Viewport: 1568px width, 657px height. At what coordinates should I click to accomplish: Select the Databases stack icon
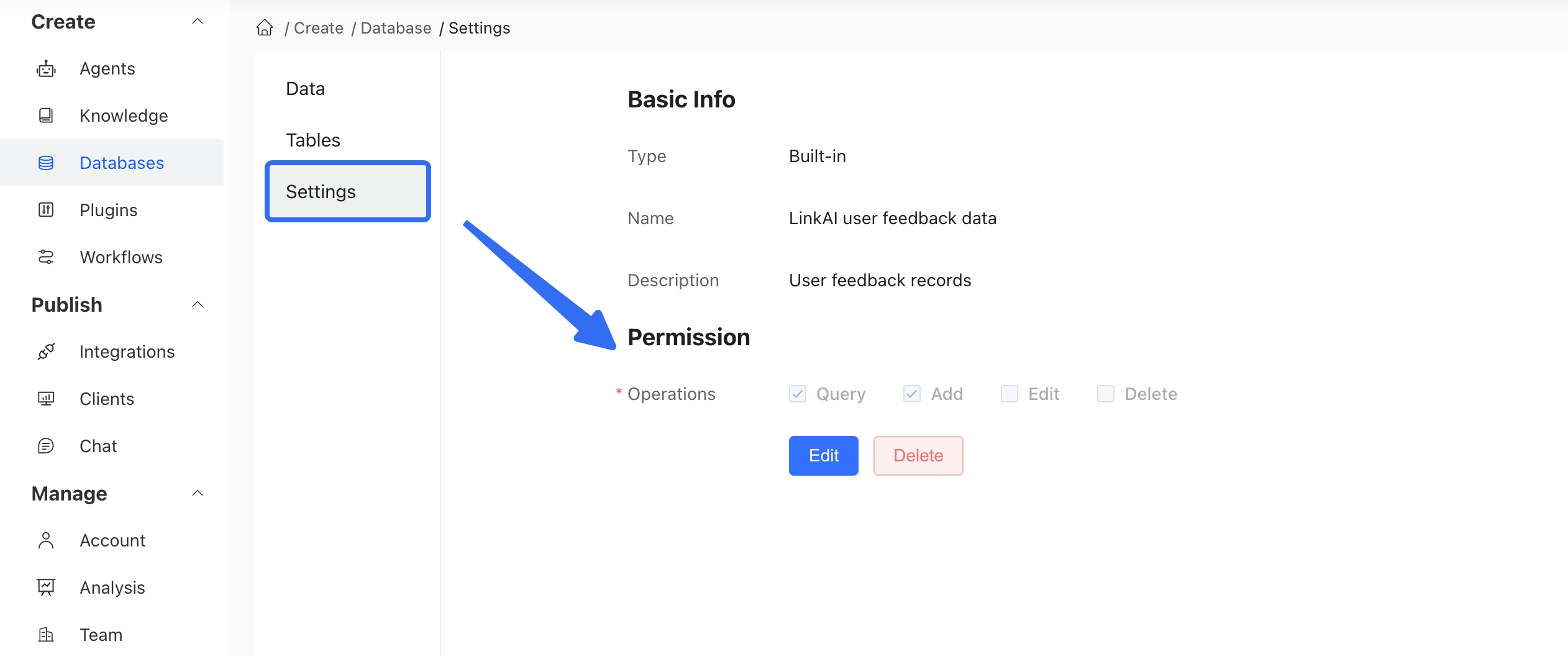(x=46, y=163)
